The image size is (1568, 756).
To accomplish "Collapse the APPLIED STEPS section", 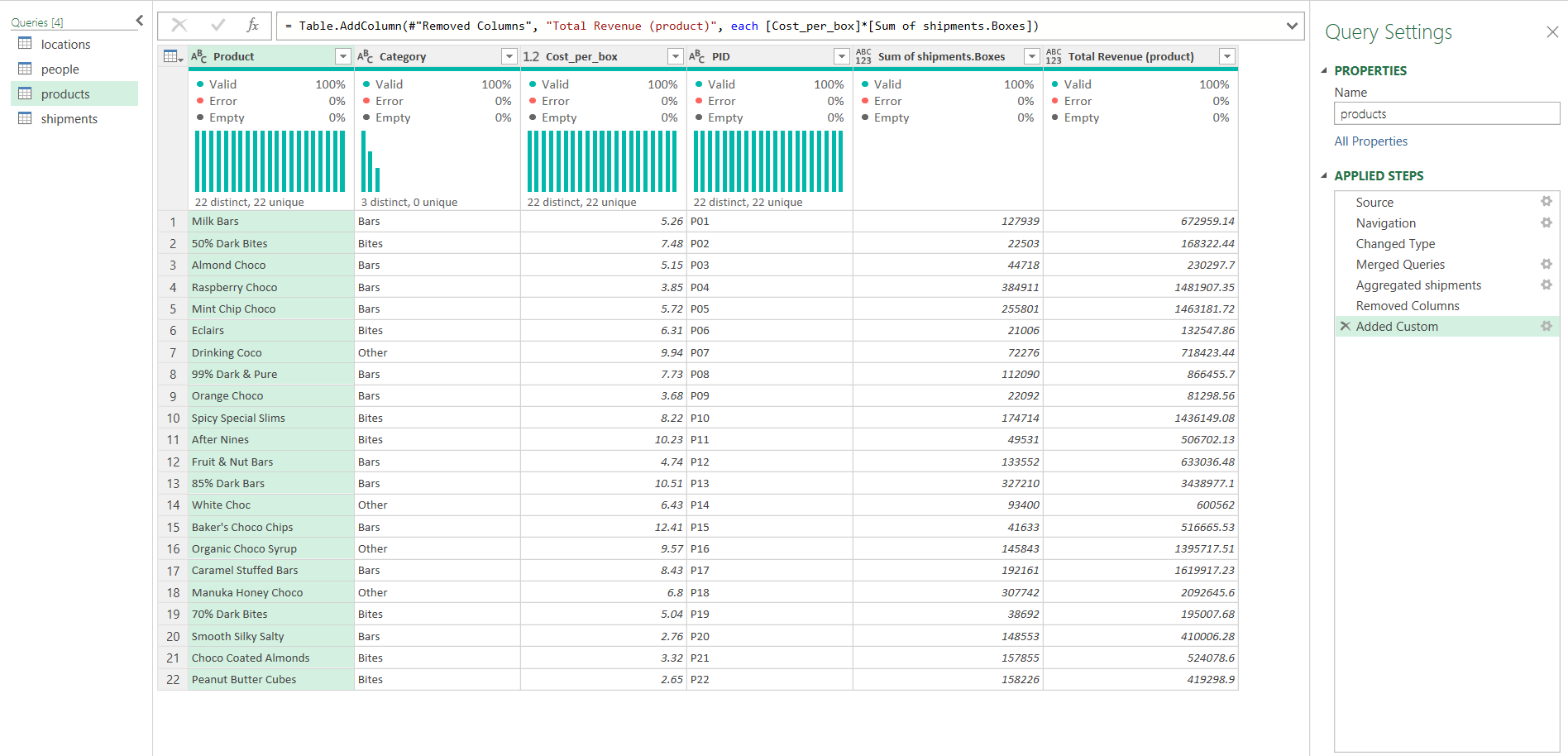I will tap(1324, 175).
